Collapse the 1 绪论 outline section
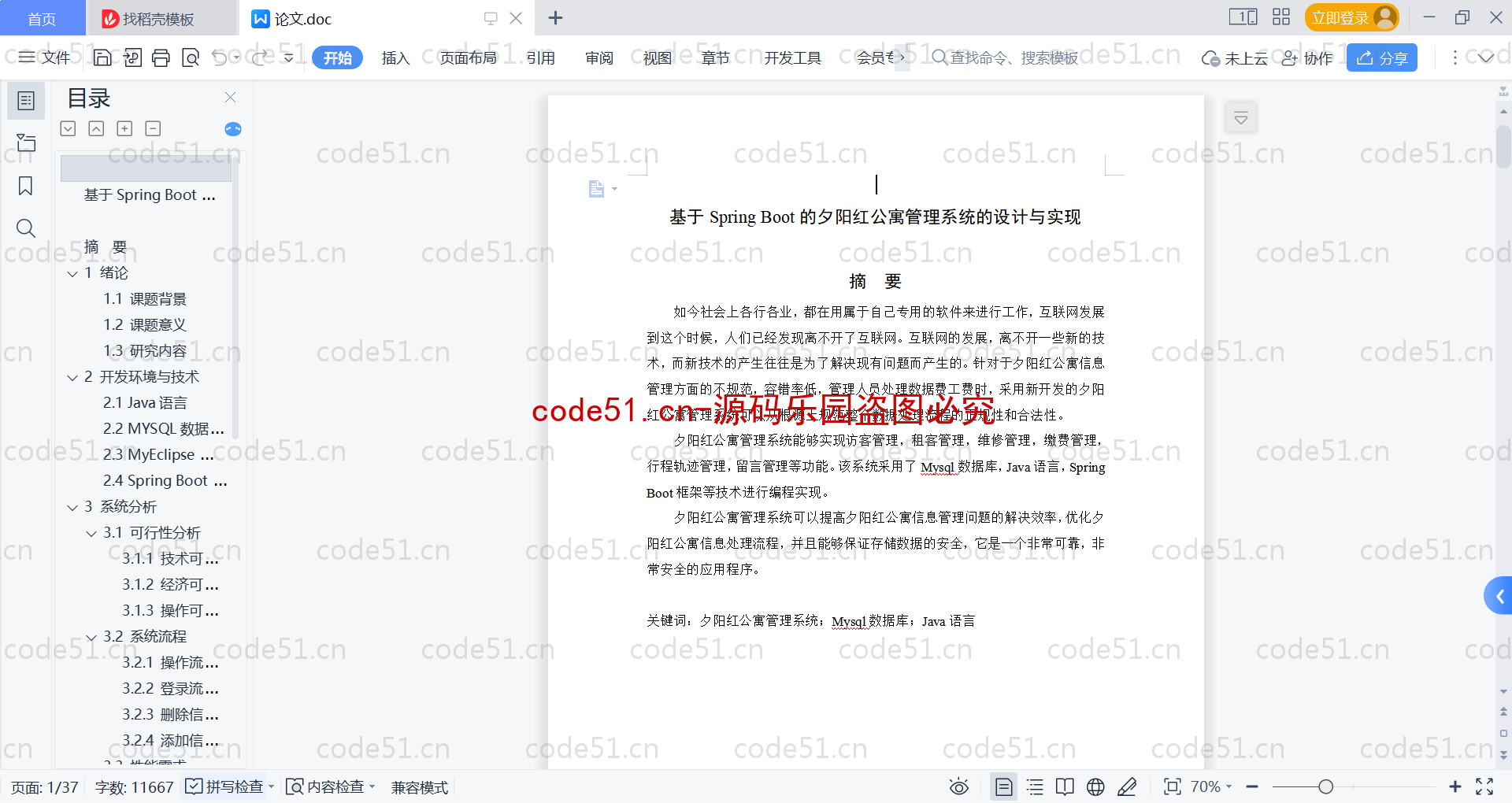This screenshot has width=1512, height=803. click(72, 273)
